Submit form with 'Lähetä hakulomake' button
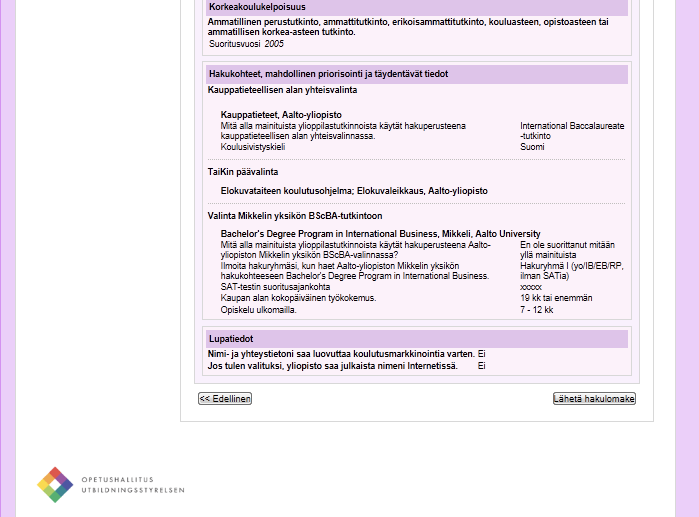Viewport: 699px width, 517px height. click(x=594, y=398)
